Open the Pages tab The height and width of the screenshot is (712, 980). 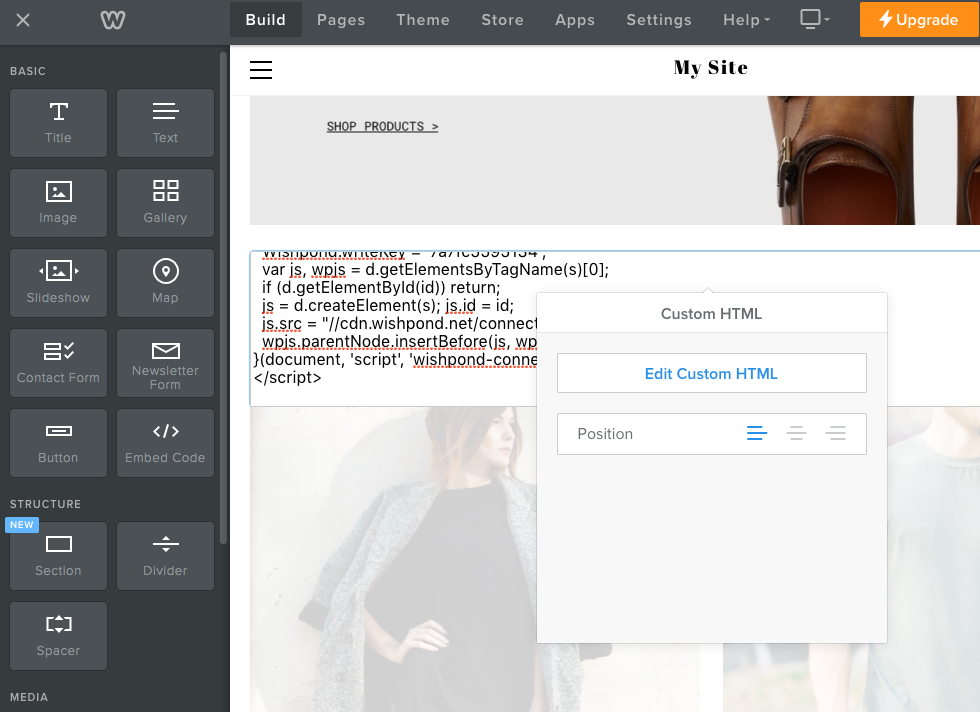[x=341, y=20]
